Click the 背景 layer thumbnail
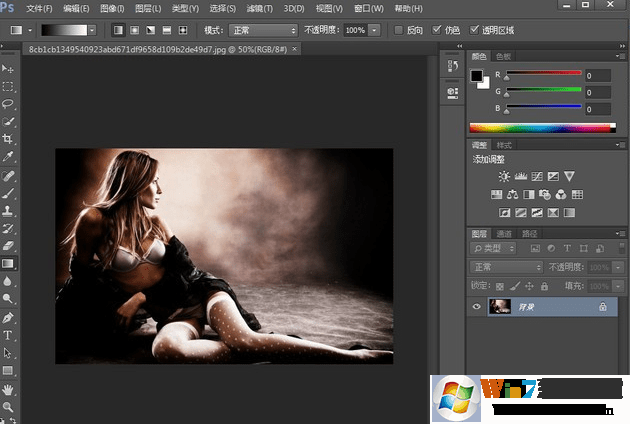The image size is (630, 424). 498,308
